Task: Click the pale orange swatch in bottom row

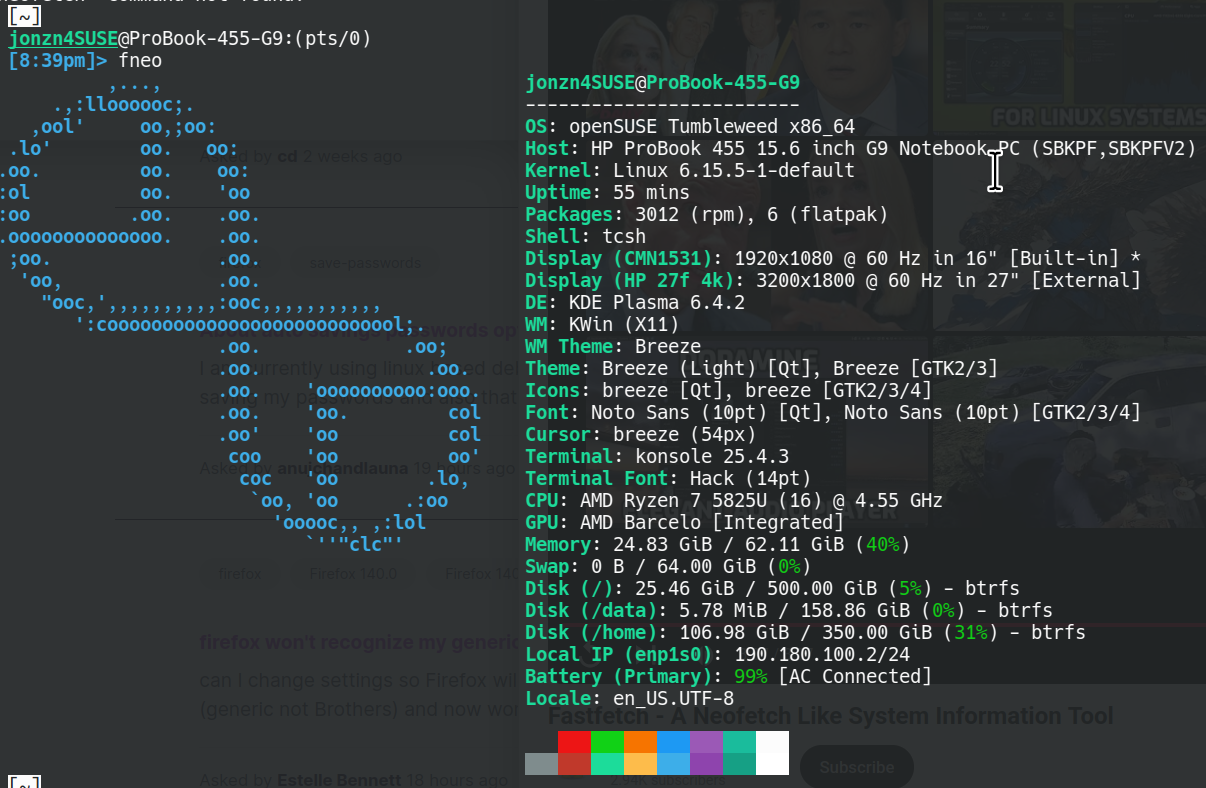Action: pos(640,764)
